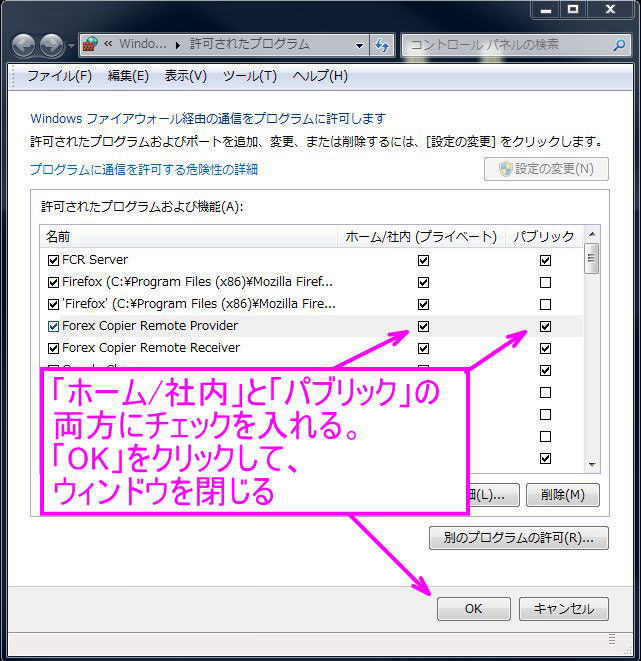Click the Back navigation arrow
The width and height of the screenshot is (641, 661).
pos(23,45)
